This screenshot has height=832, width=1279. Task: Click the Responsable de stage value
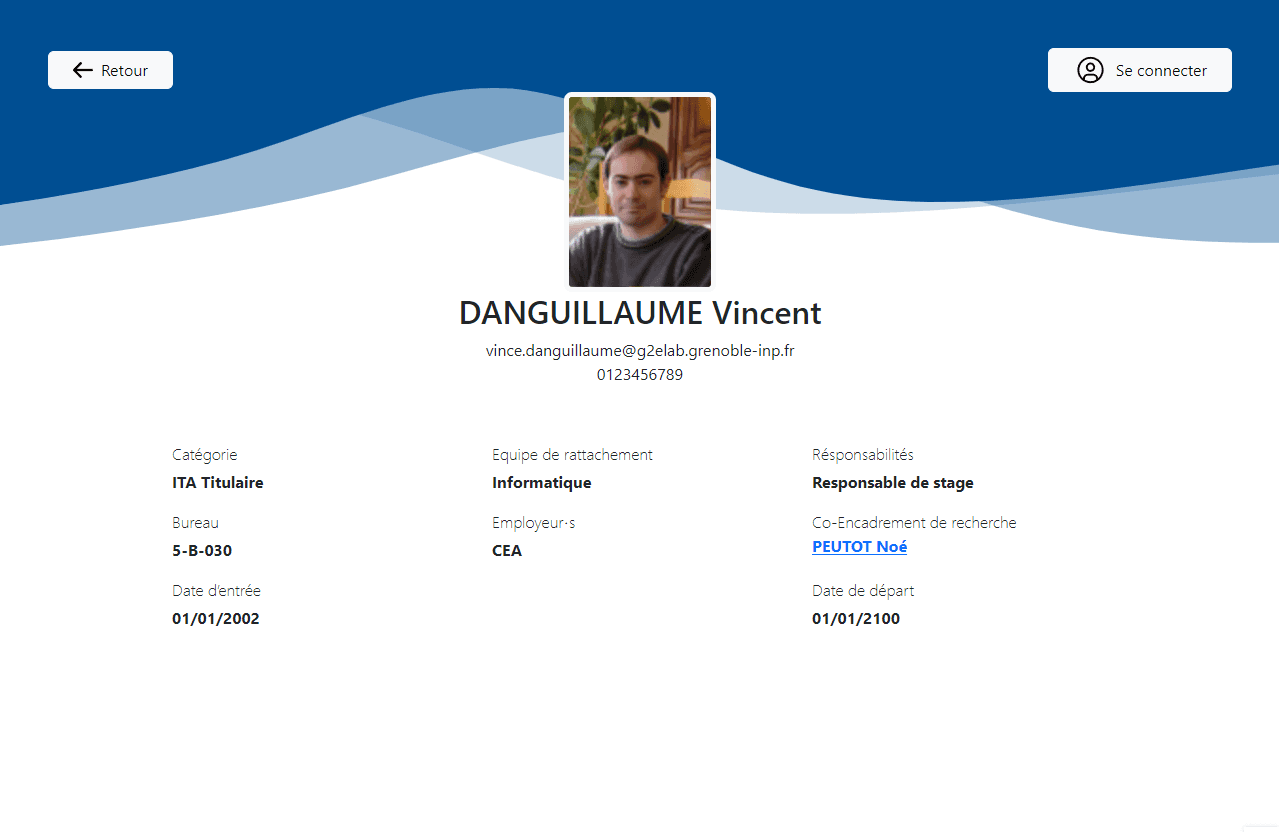click(893, 483)
